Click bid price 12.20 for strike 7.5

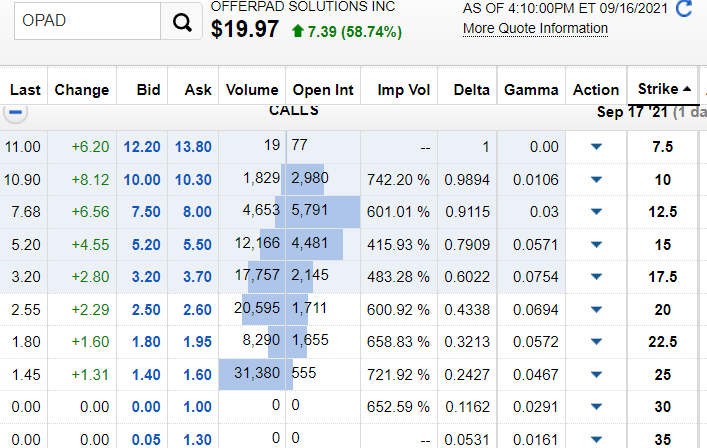(x=142, y=147)
